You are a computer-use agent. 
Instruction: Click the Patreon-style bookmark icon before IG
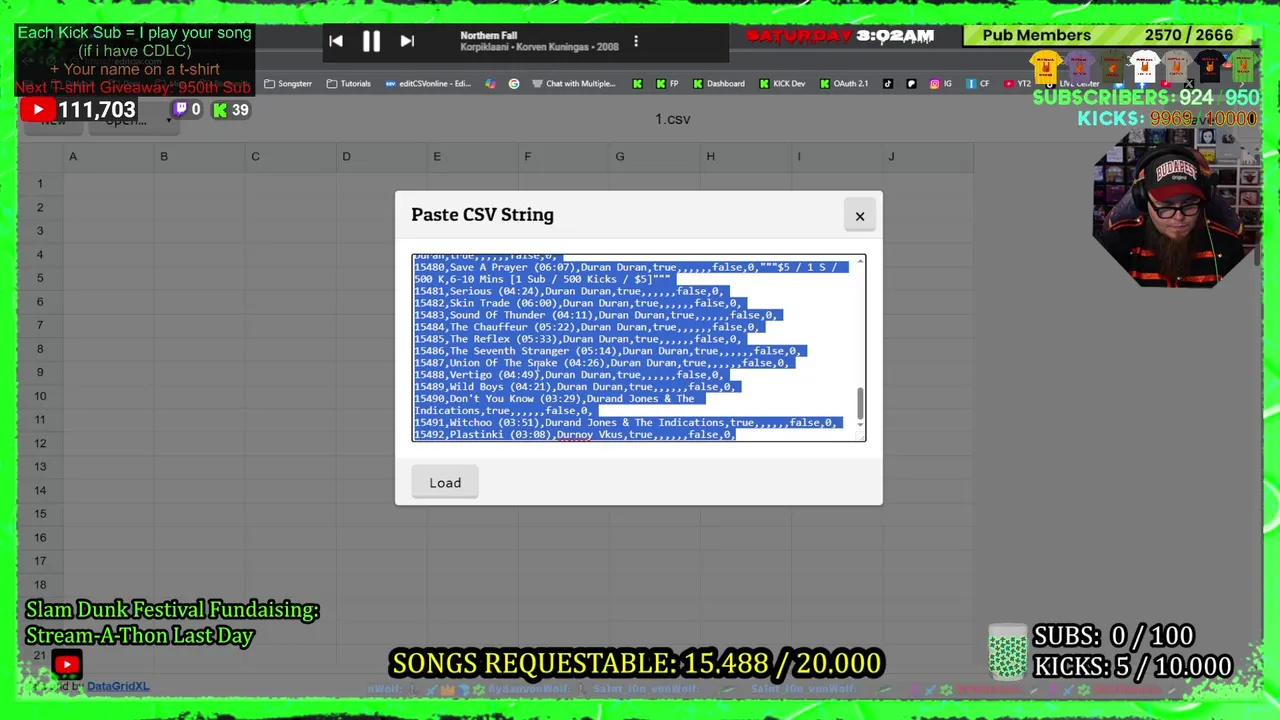tap(911, 84)
